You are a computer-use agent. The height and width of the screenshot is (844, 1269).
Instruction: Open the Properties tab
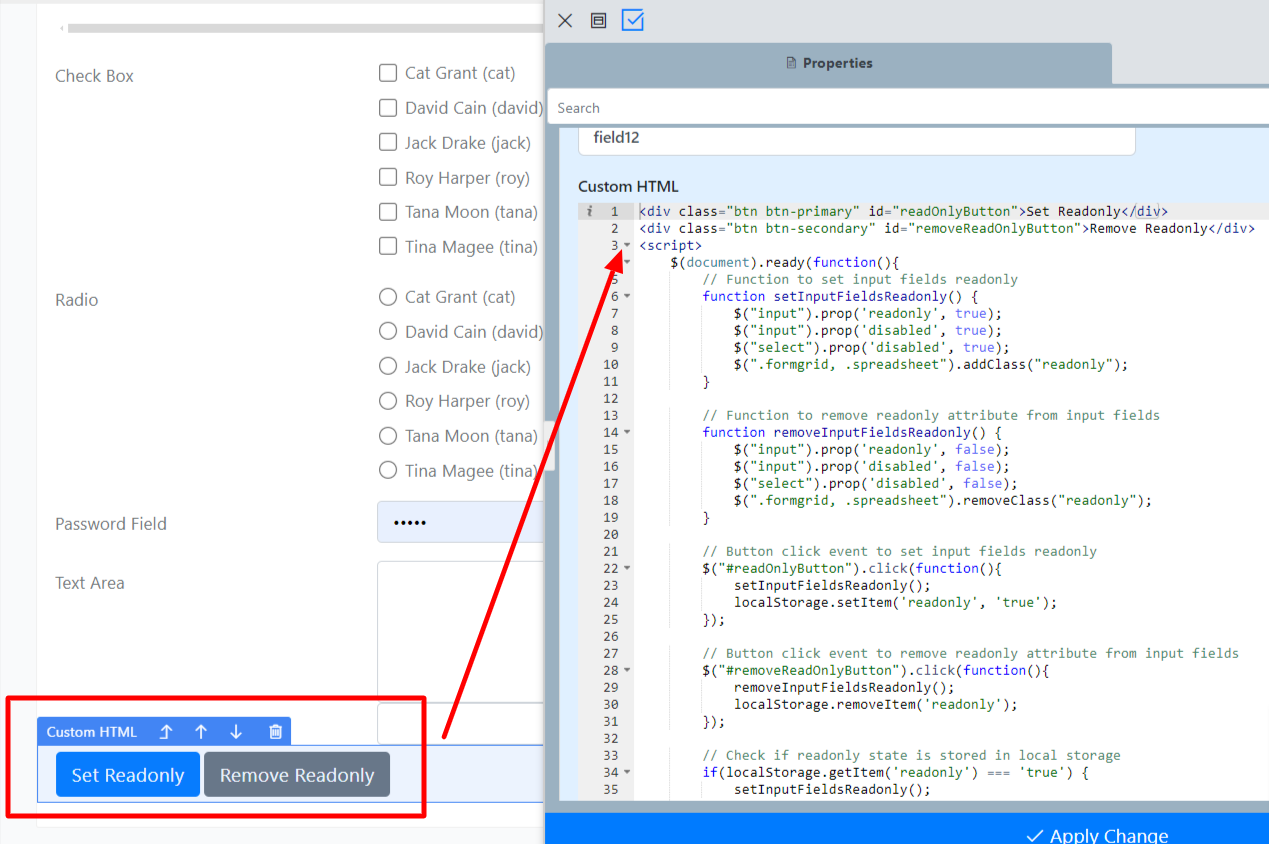[x=828, y=63]
